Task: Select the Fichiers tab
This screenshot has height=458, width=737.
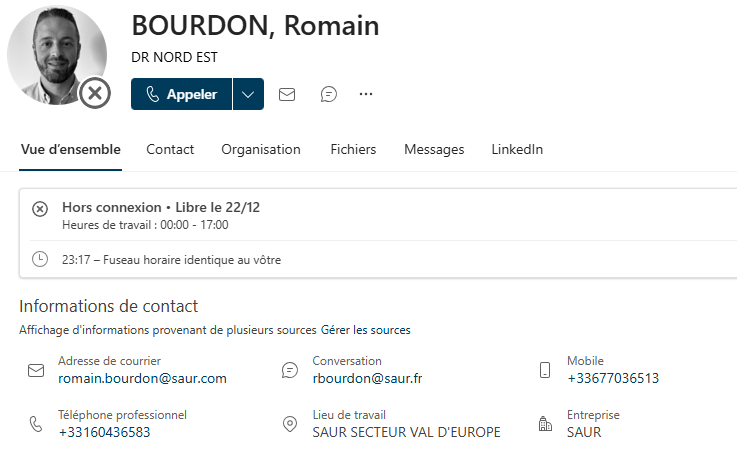Action: point(353,149)
